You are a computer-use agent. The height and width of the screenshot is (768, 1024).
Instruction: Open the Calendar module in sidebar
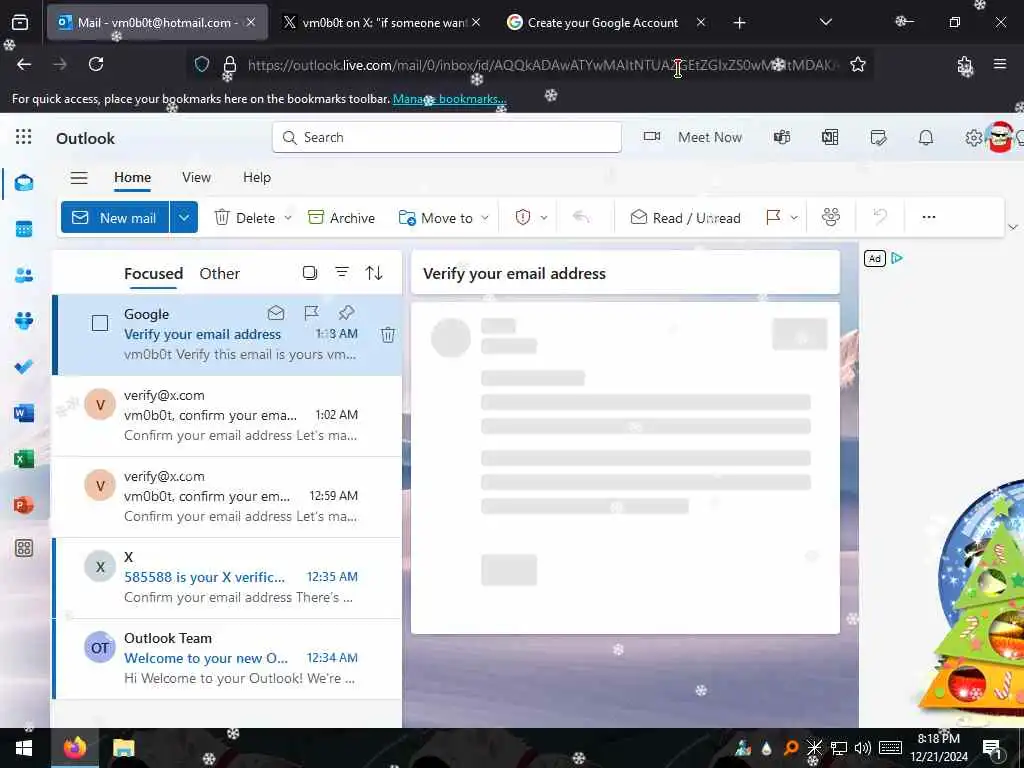tap(24, 229)
